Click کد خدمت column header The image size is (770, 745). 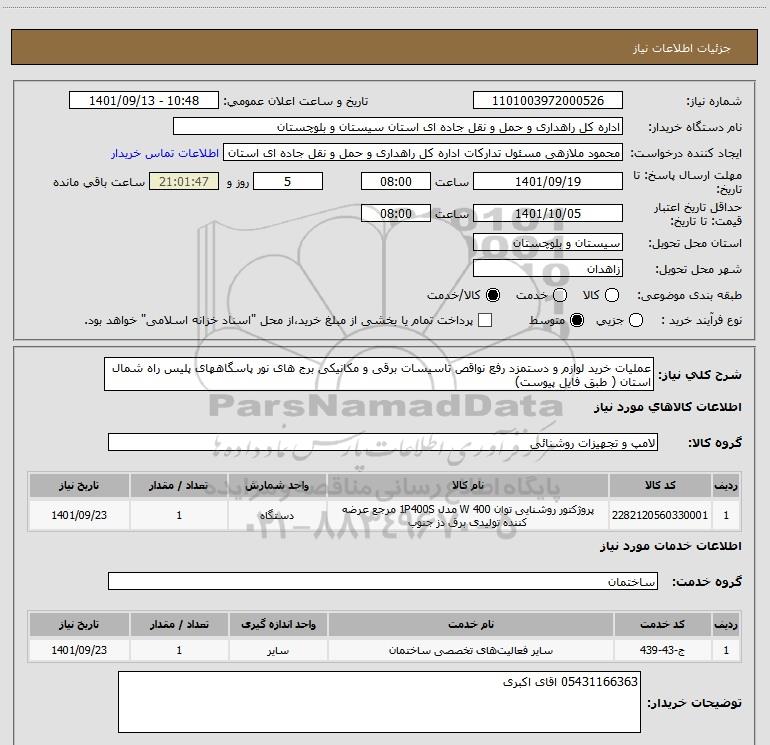tap(662, 624)
